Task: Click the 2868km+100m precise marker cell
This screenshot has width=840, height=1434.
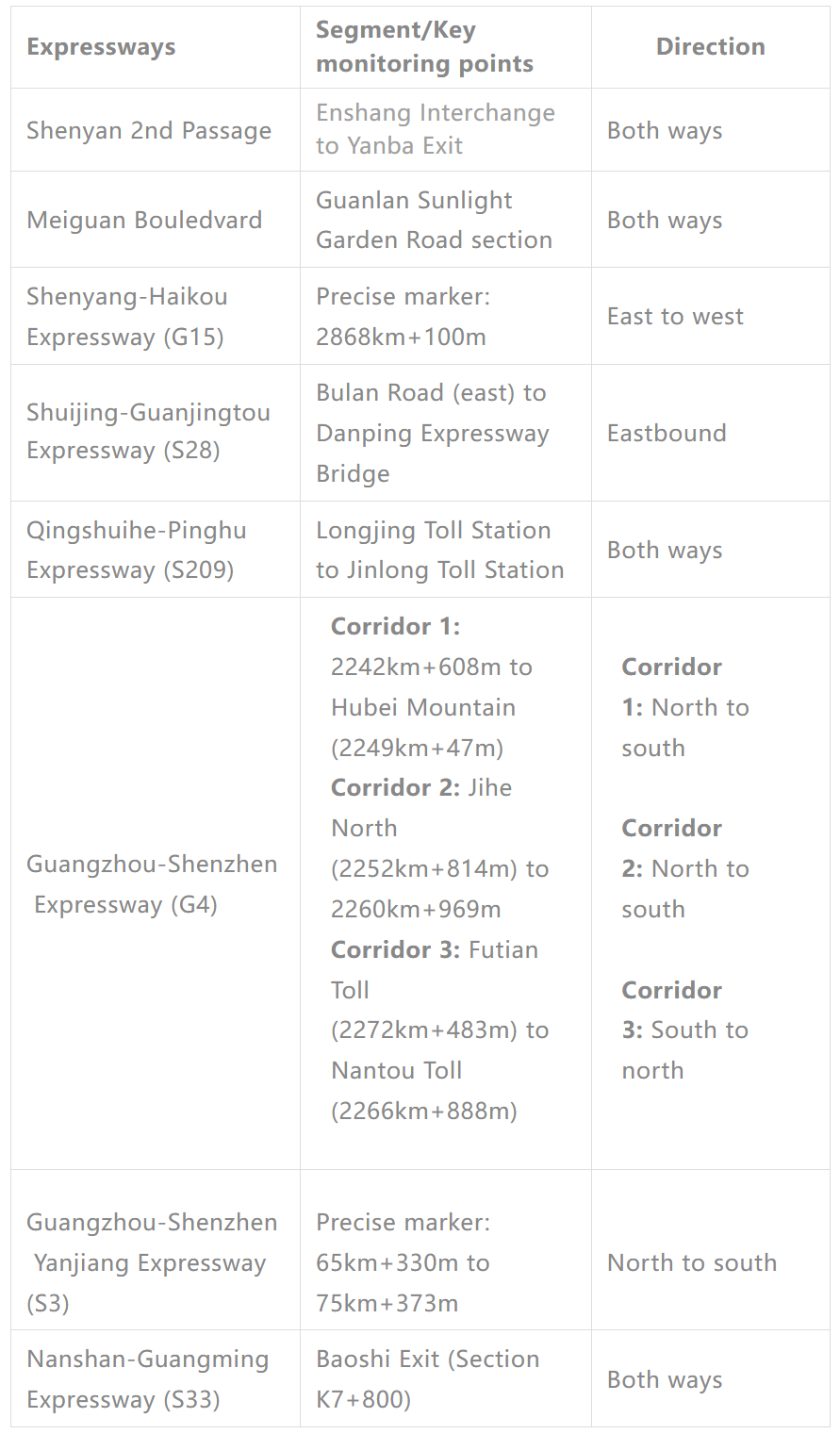Action: (403, 317)
